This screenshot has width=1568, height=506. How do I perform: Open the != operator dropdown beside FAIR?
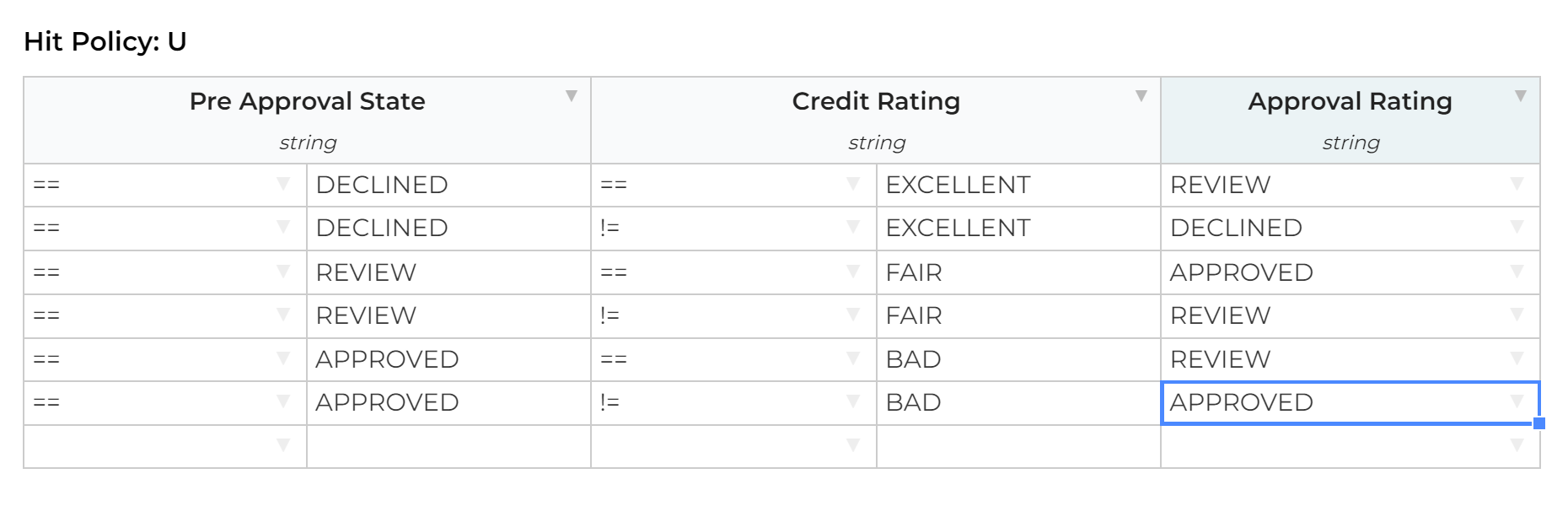(x=853, y=315)
